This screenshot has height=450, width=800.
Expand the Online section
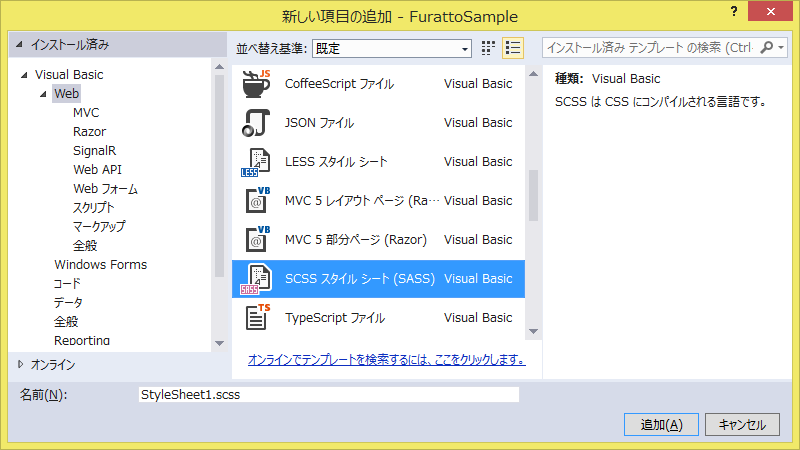pyautogui.click(x=19, y=364)
